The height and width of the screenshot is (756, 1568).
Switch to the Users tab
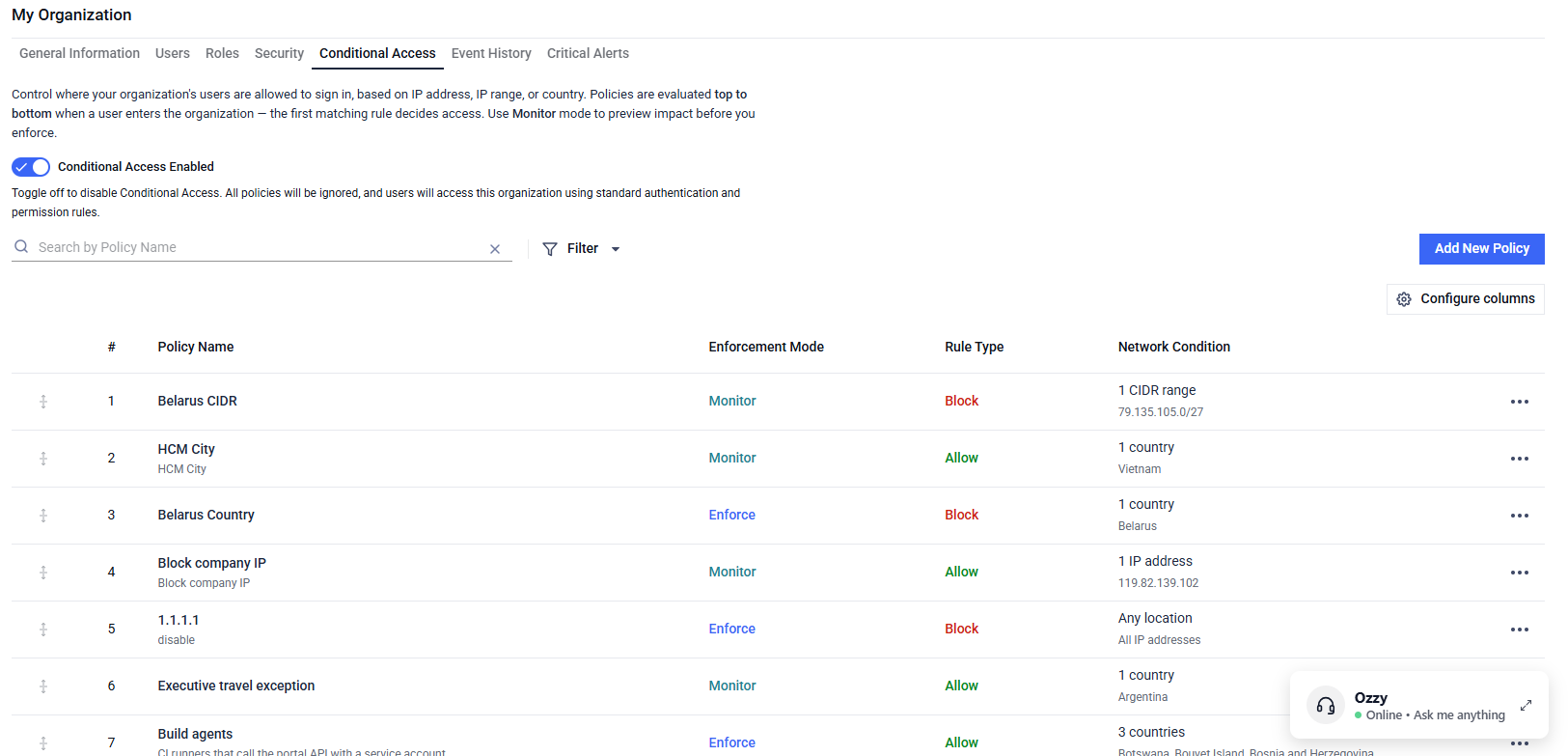pos(173,53)
